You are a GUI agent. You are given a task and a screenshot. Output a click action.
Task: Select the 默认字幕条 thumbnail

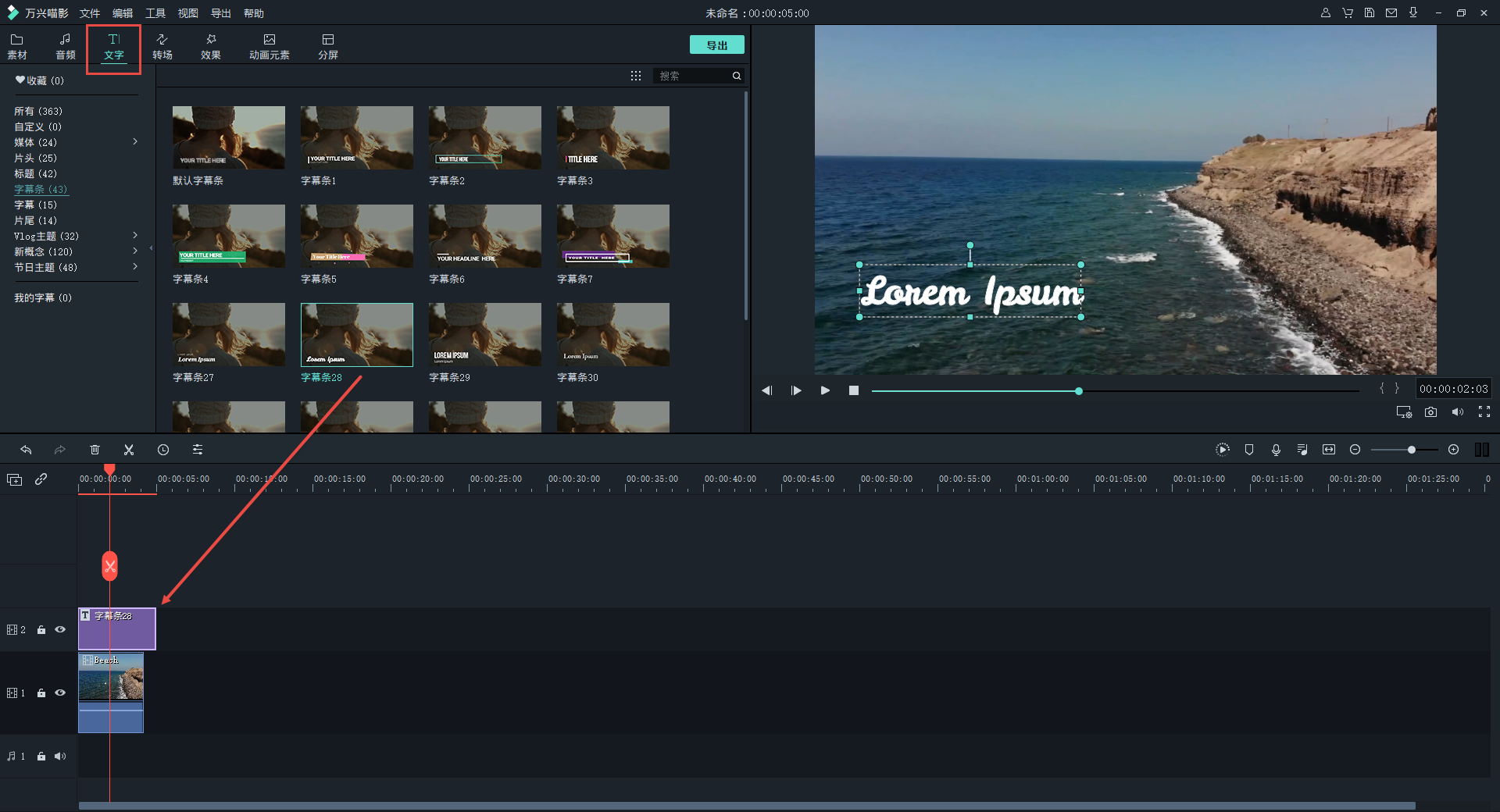click(x=229, y=137)
